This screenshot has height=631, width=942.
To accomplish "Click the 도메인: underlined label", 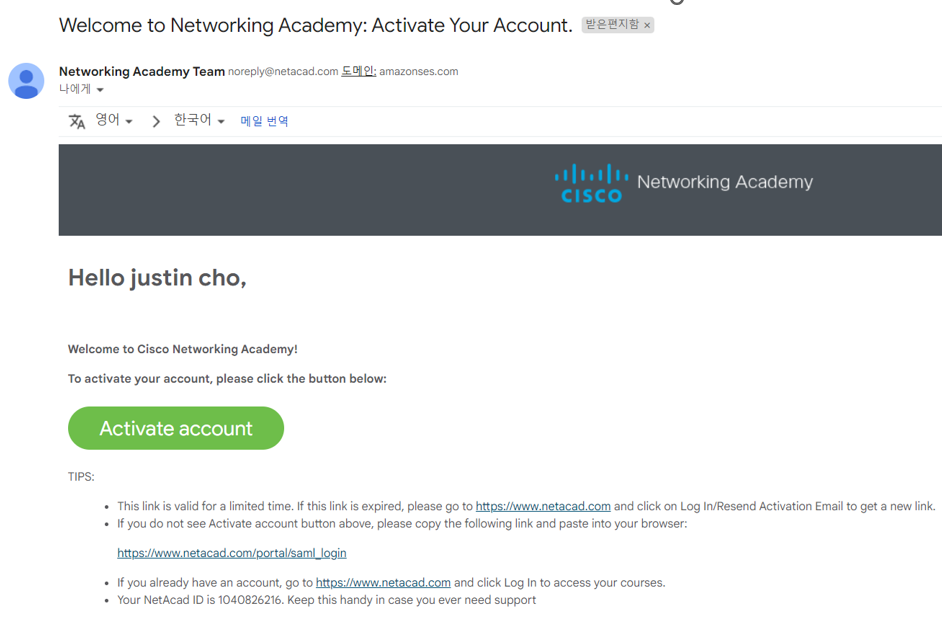I will [359, 71].
